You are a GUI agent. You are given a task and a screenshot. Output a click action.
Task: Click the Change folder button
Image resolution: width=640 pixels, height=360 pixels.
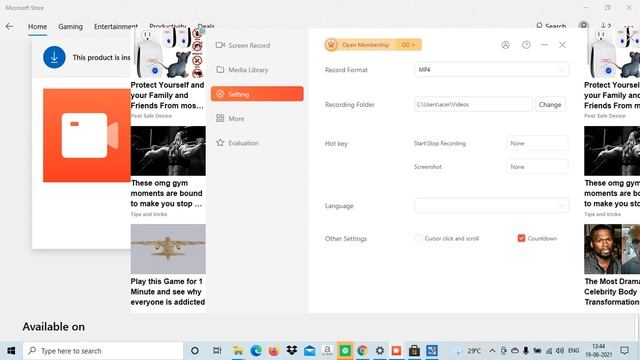550,104
